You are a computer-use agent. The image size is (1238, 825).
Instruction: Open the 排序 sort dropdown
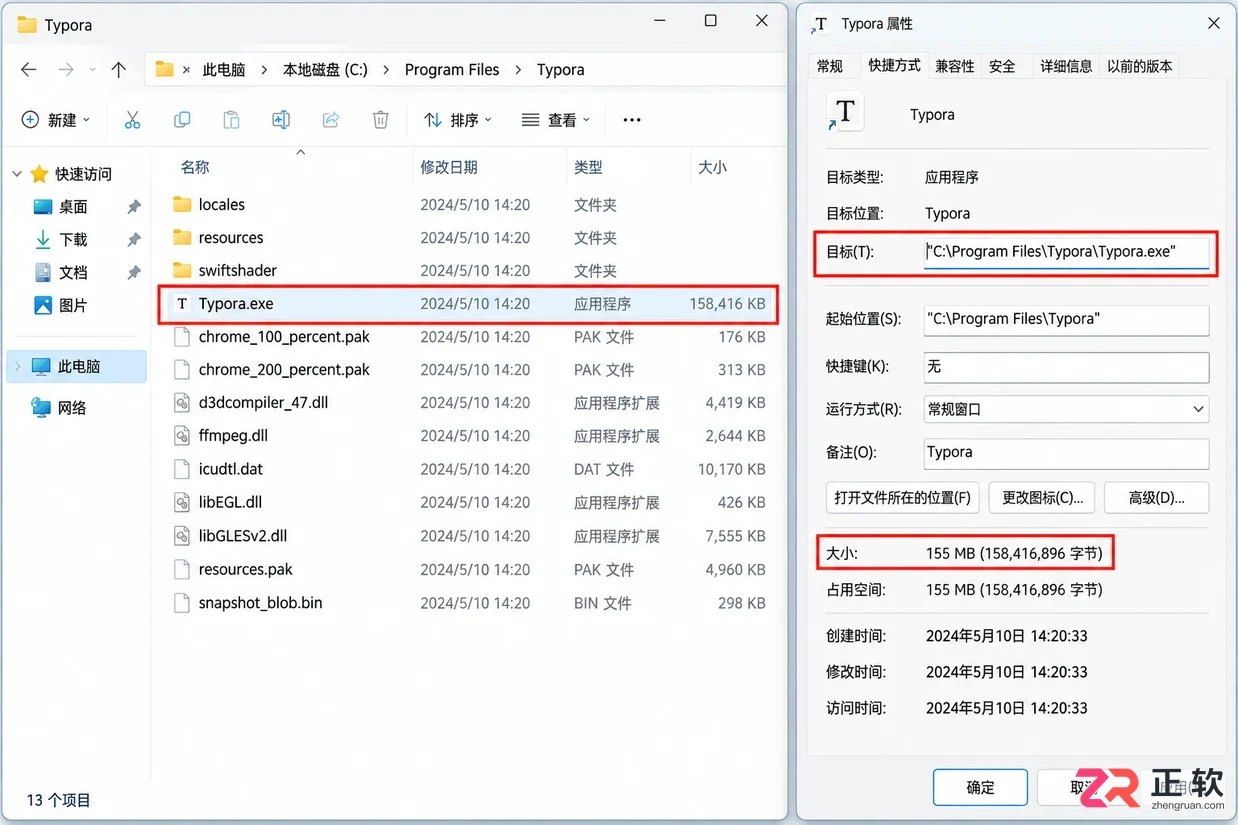(x=458, y=120)
